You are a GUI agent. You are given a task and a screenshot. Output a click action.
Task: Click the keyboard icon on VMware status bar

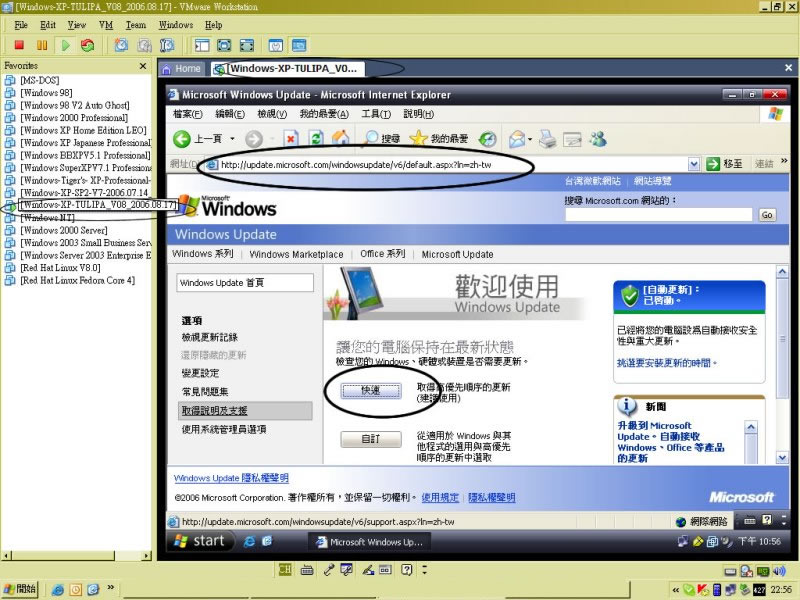(307, 570)
